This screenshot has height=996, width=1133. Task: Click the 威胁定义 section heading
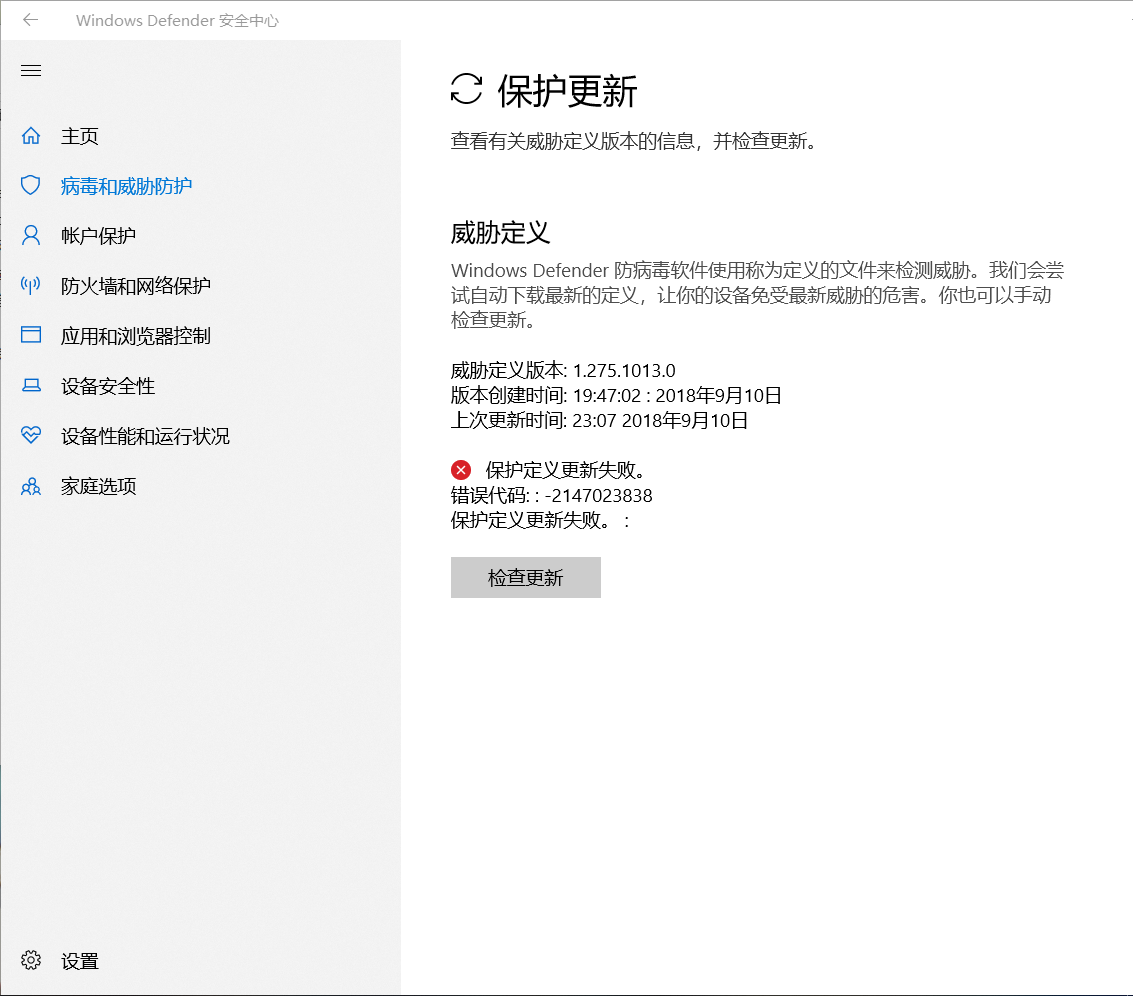coord(500,233)
